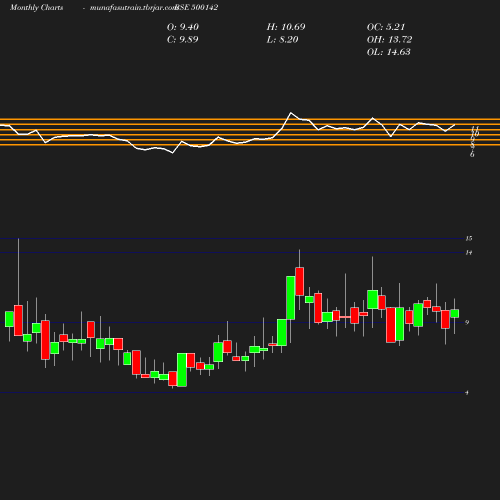Click the open value 'O: 9.40'
This screenshot has height=500, width=500.
pos(183,27)
